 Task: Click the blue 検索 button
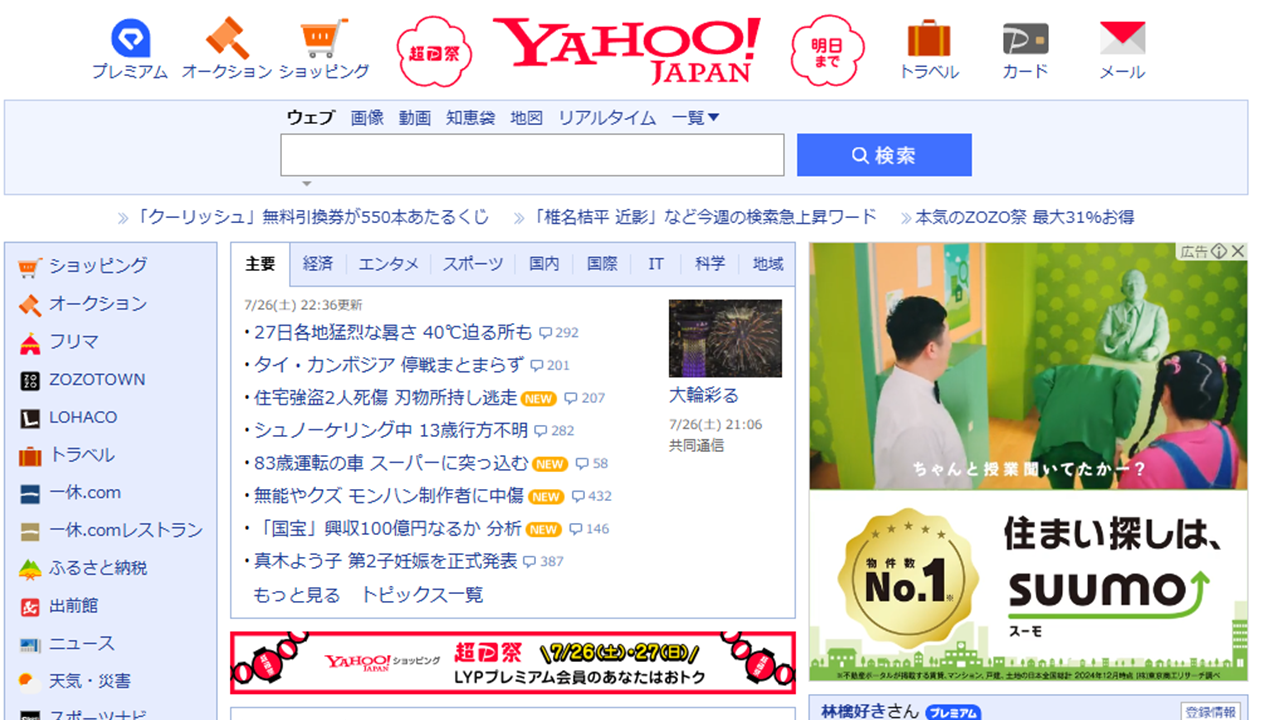tap(884, 155)
